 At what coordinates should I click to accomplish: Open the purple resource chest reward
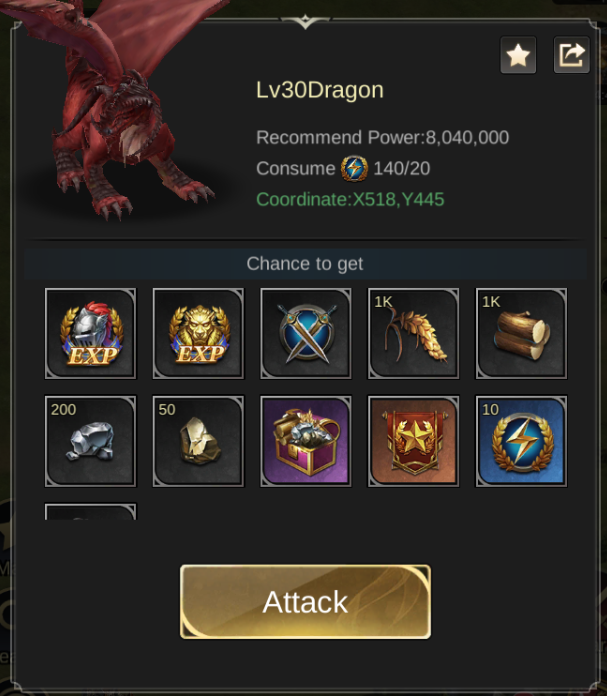click(306, 441)
